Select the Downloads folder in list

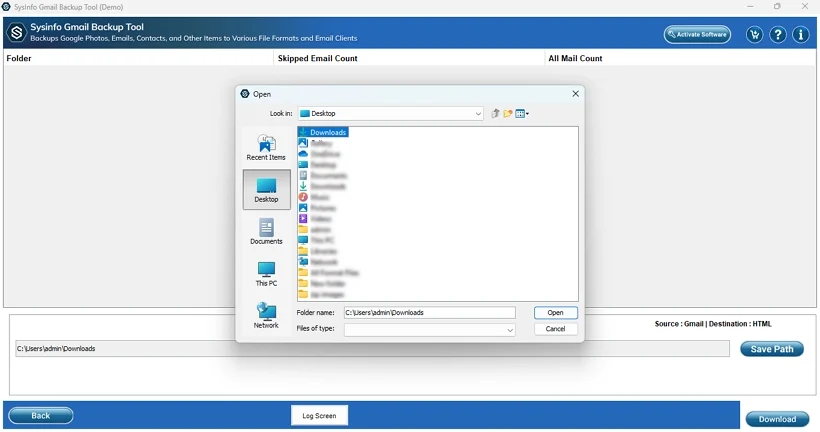(x=327, y=132)
